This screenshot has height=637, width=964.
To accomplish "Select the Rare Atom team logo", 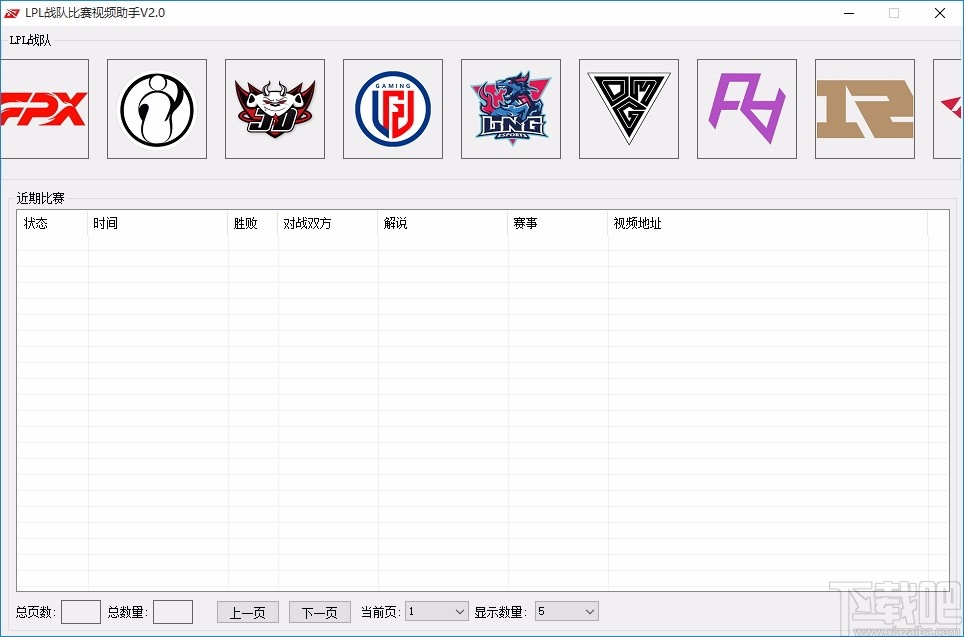I will pyautogui.click(x=747, y=108).
